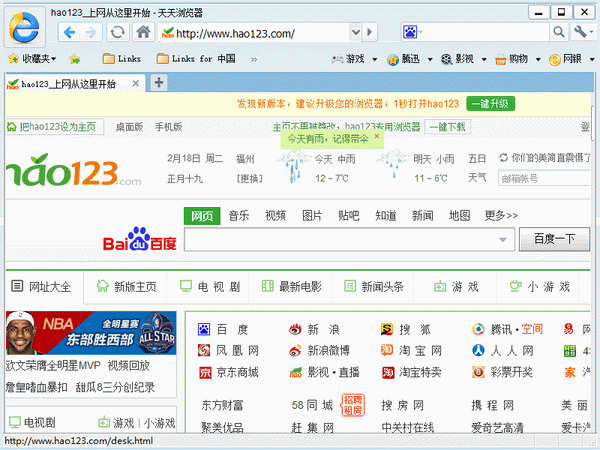Click the forward arrow navigation button

91,32
